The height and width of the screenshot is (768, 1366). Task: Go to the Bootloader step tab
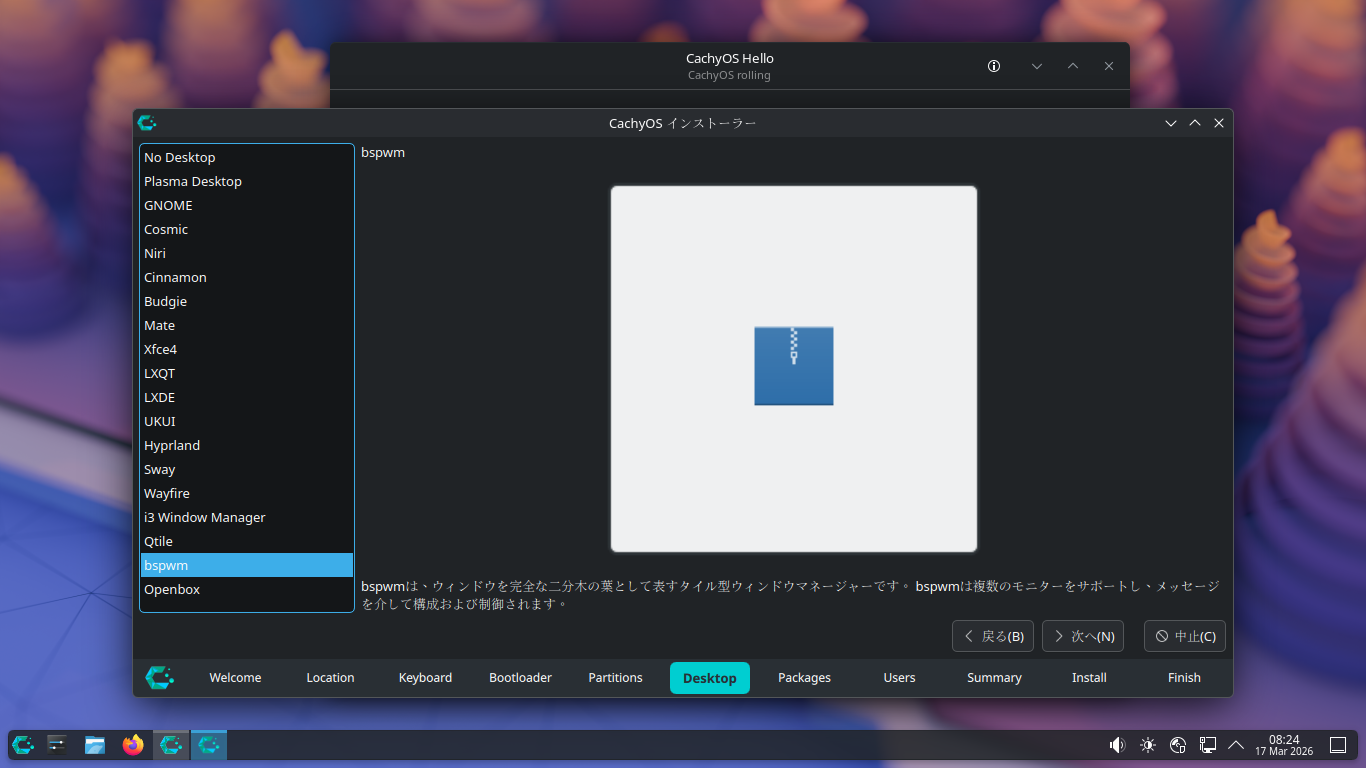[520, 678]
